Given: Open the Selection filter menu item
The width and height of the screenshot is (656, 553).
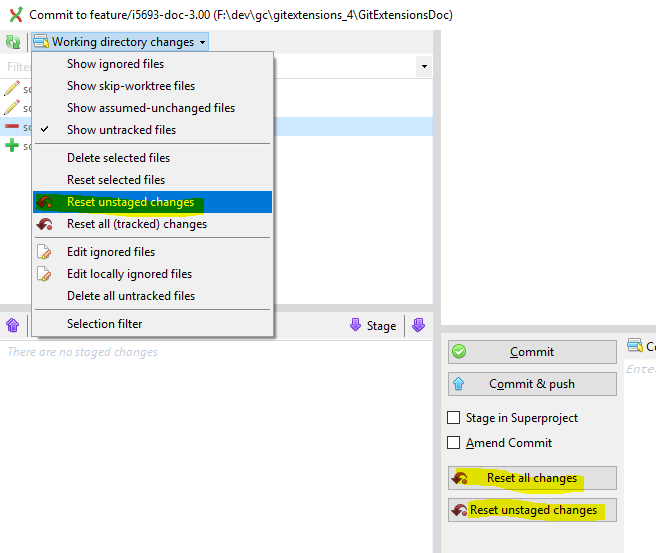Looking at the screenshot, I should (153, 324).
